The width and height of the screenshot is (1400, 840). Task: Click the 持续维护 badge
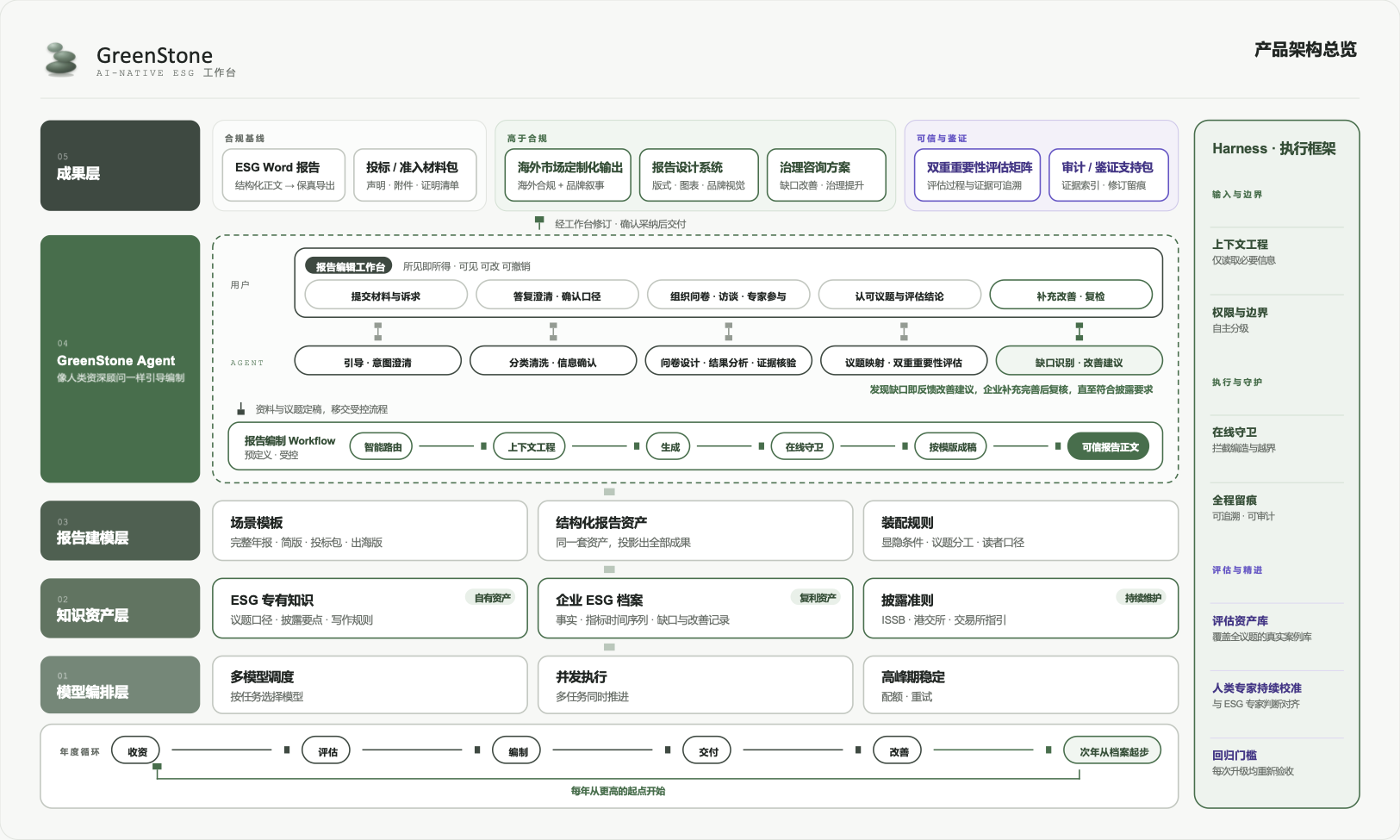pyautogui.click(x=1142, y=597)
